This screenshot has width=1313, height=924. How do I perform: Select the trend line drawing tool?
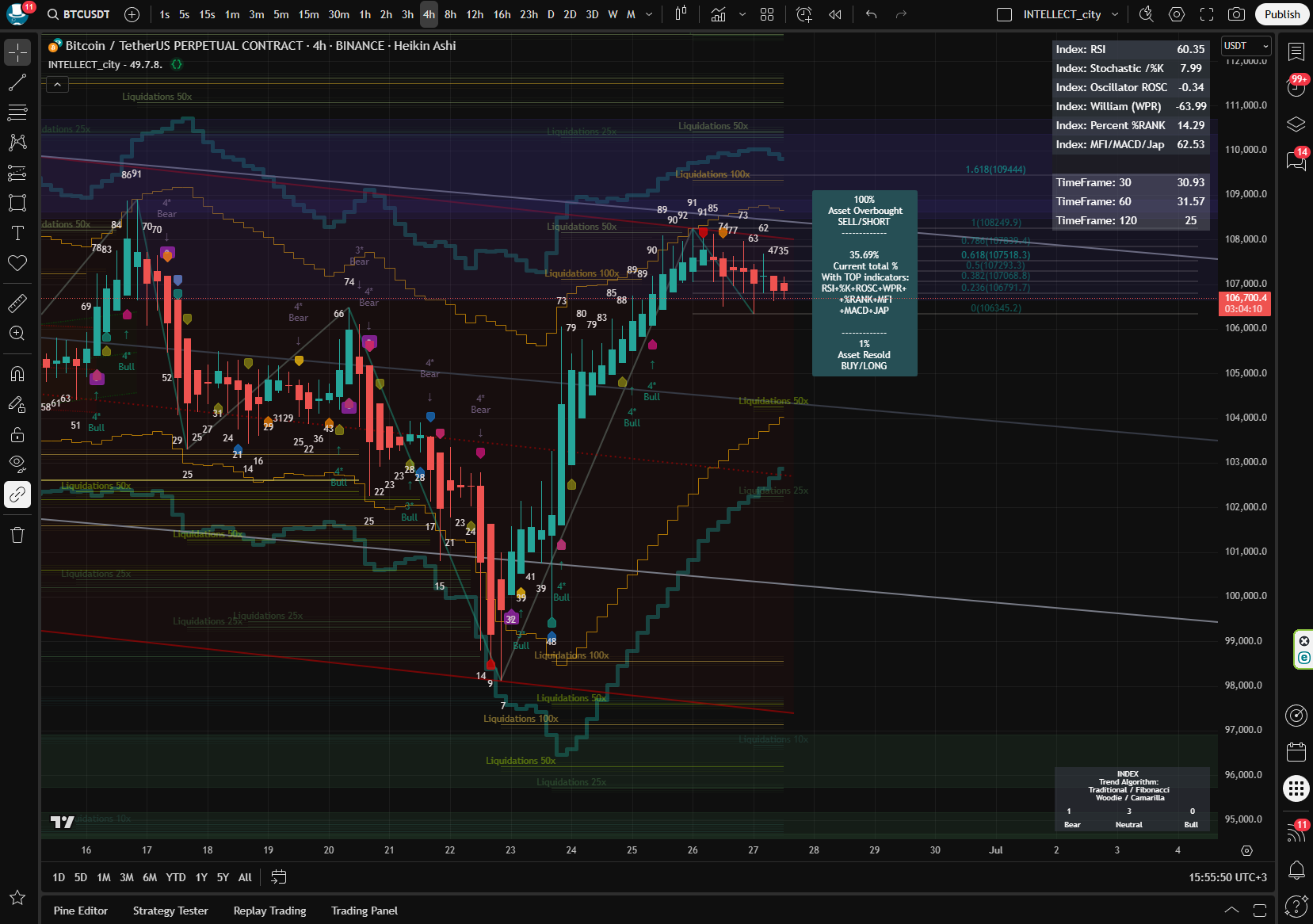17,82
